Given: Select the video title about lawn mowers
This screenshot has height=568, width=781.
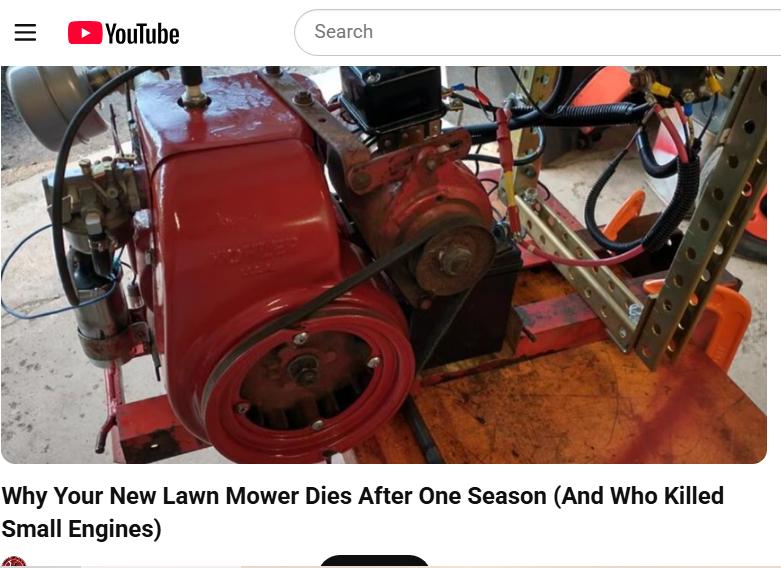Looking at the screenshot, I should [x=363, y=512].
